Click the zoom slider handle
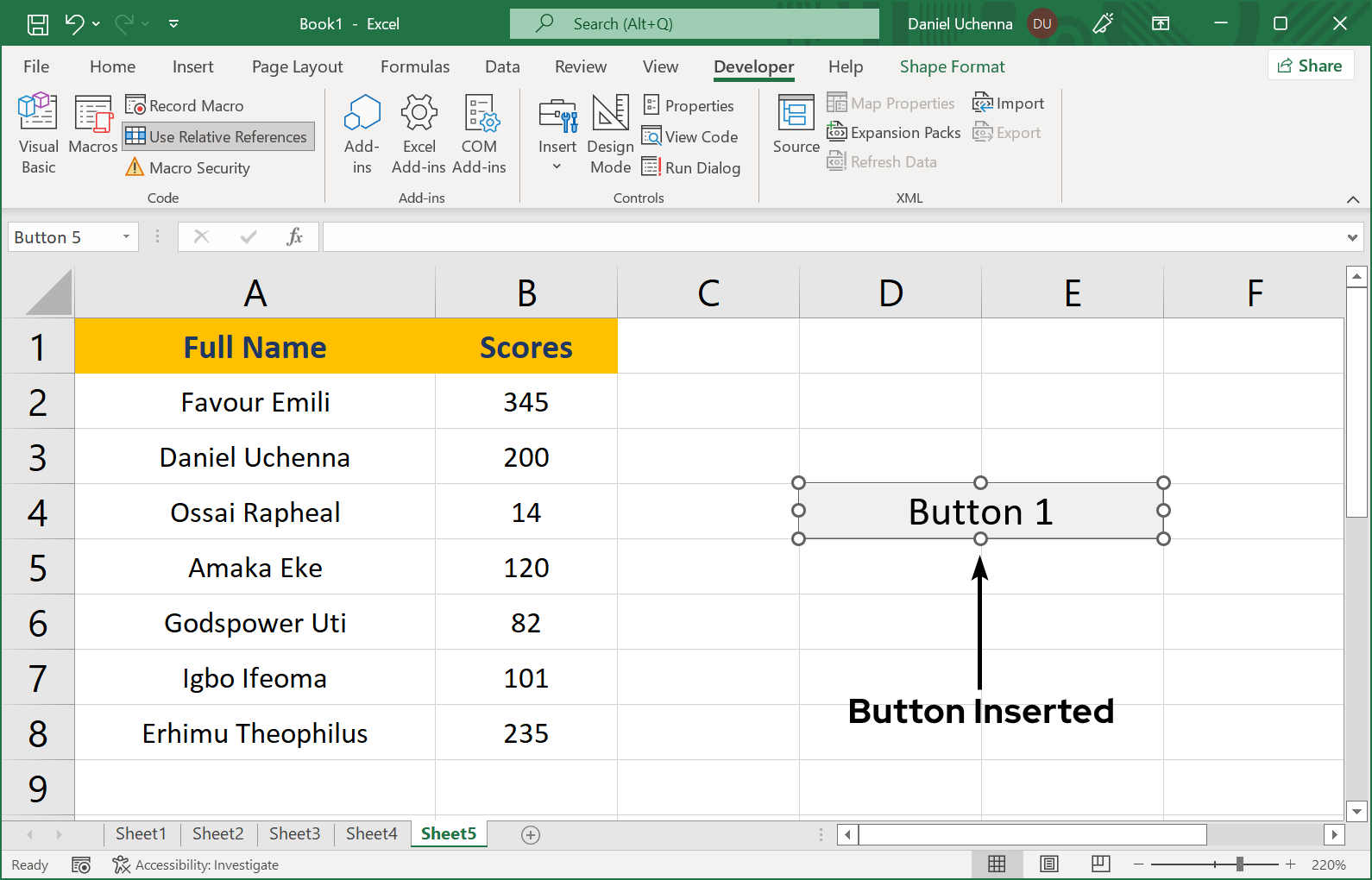 [x=1239, y=864]
